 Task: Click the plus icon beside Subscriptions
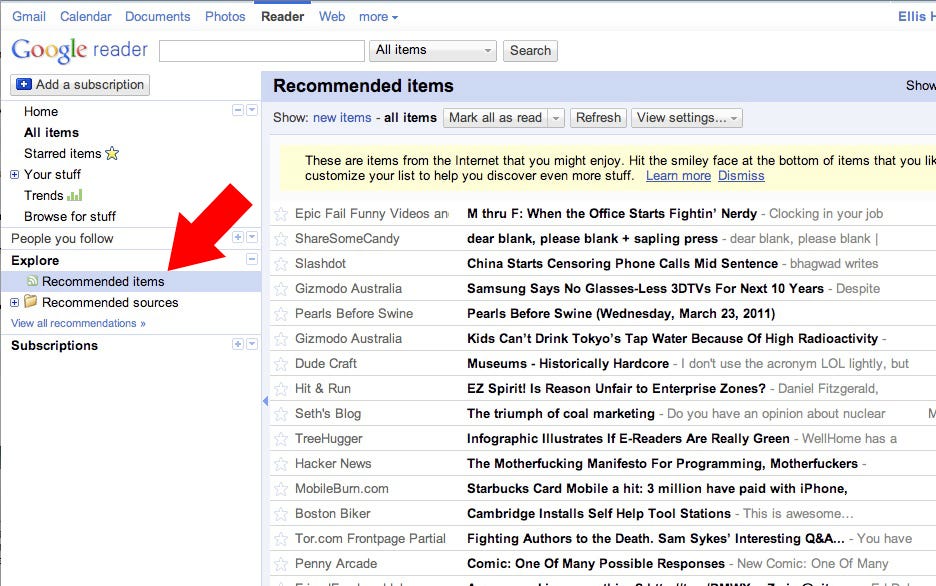(238, 344)
